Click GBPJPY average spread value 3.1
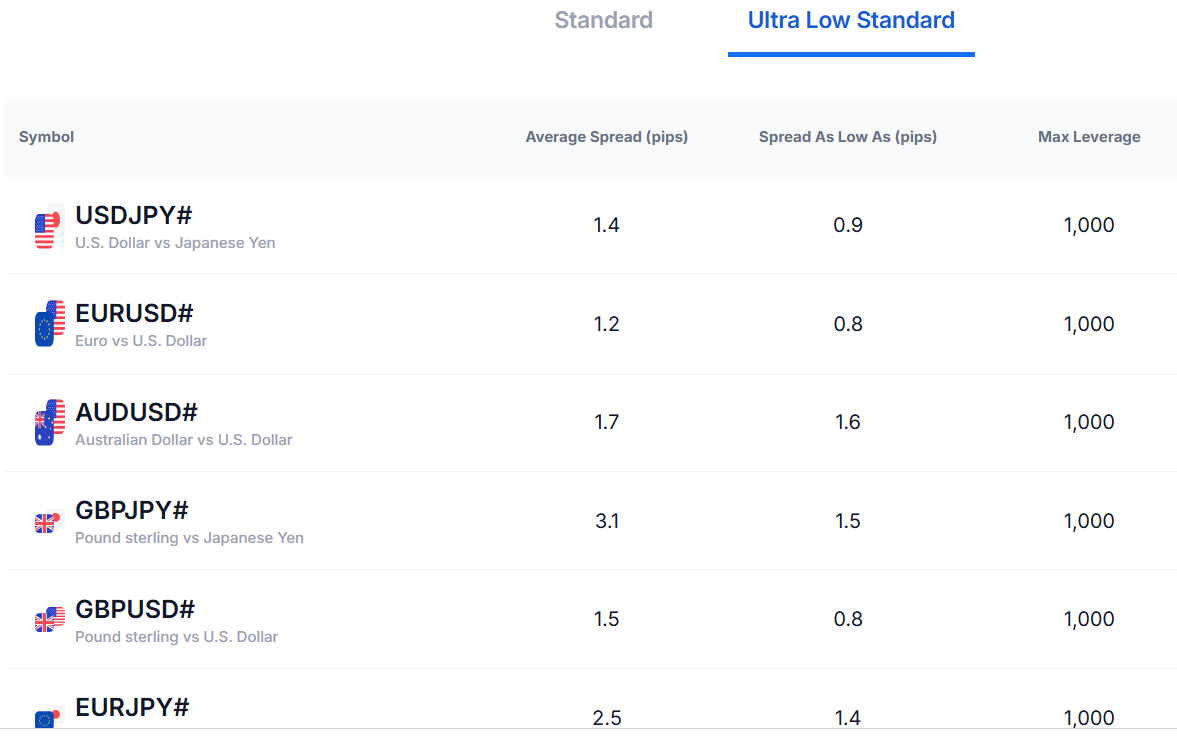 (x=606, y=521)
